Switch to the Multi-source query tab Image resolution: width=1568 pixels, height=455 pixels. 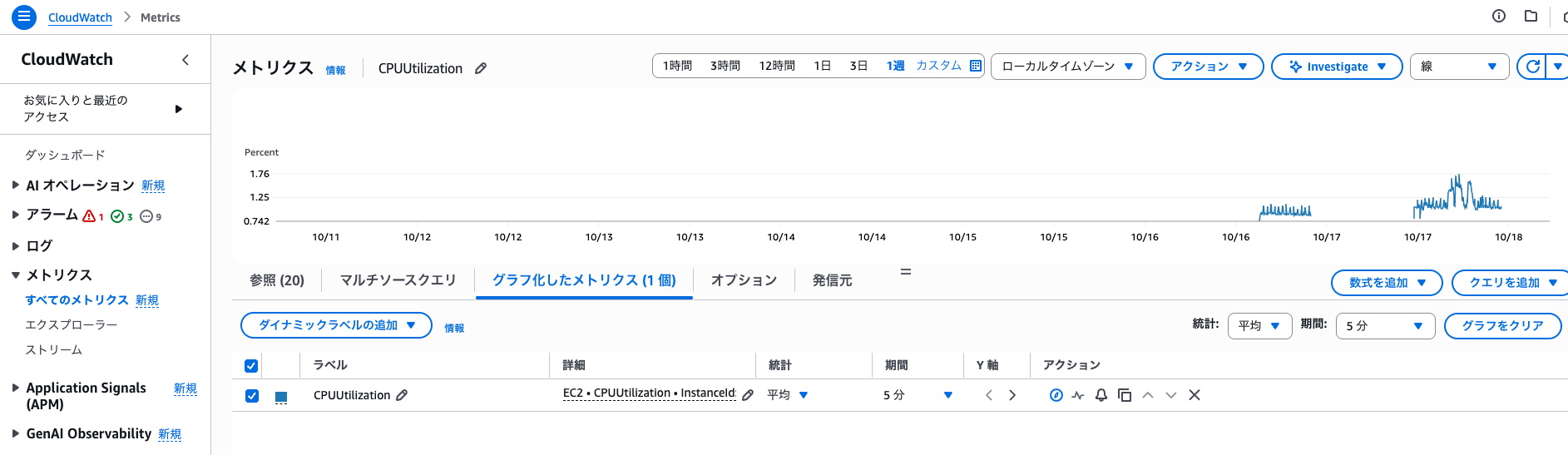[x=398, y=280]
